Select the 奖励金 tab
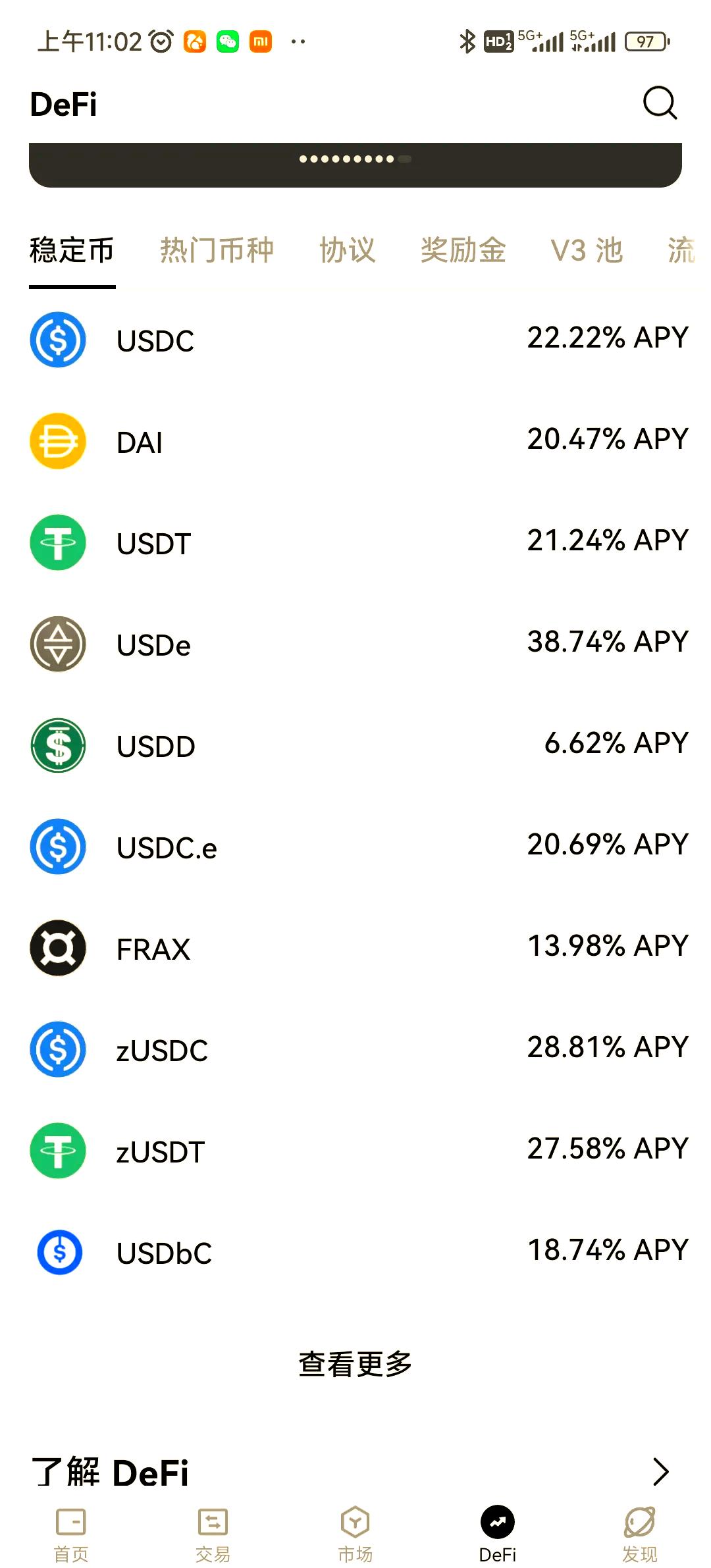The image size is (711, 1568). click(463, 251)
